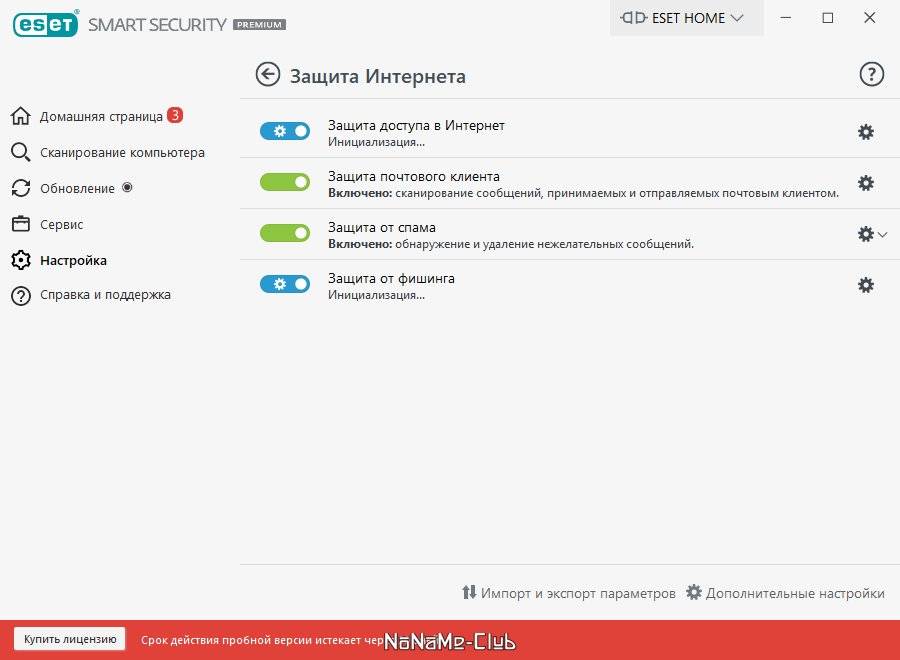Open gear settings for Защита доступа в Интернет
This screenshot has height=660, width=900.
click(x=866, y=132)
